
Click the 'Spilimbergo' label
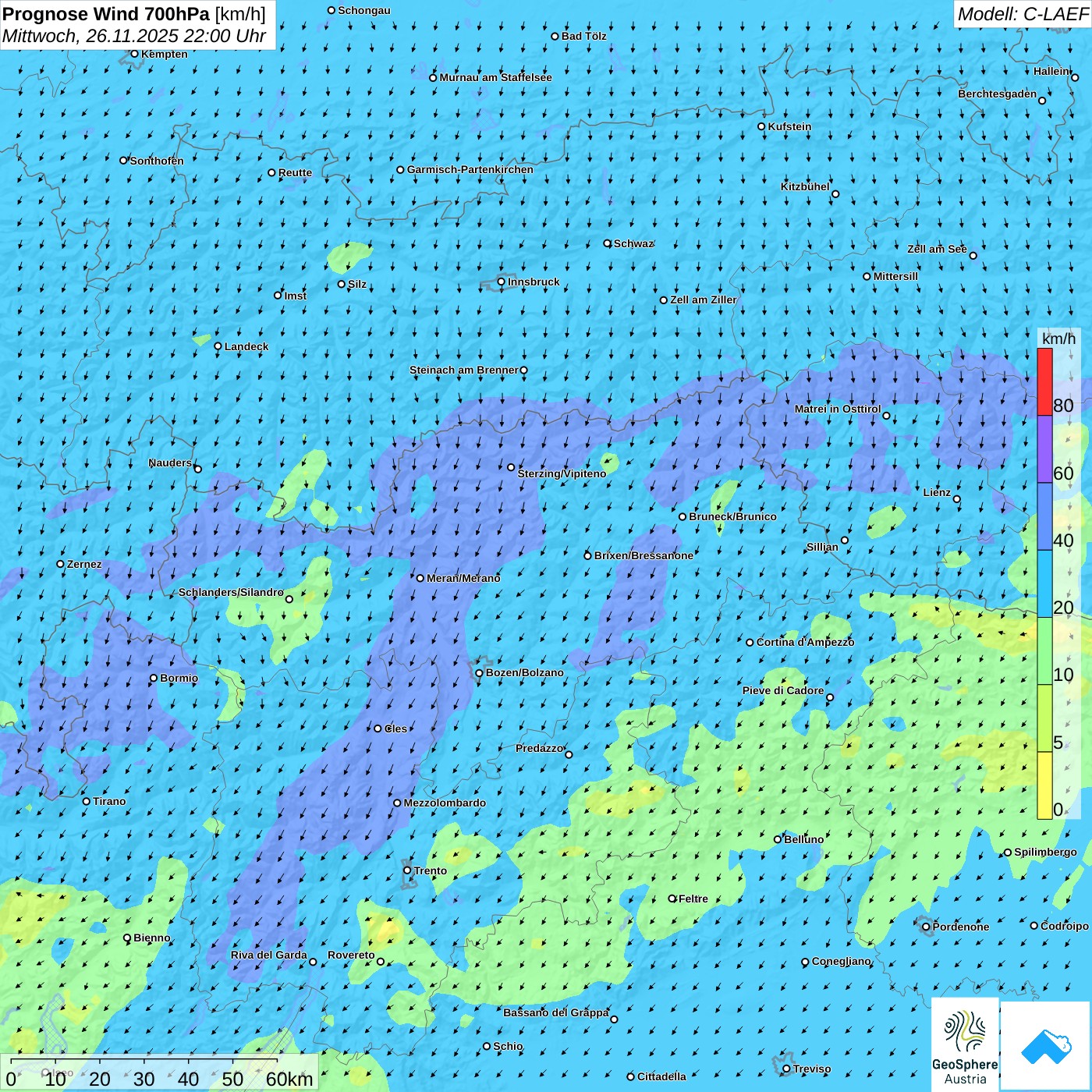[1045, 852]
